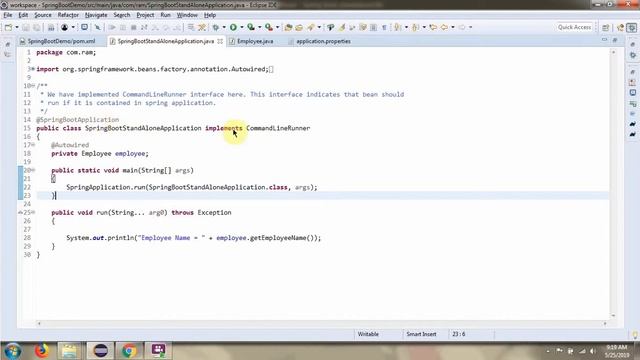
Task: Click the Next Annotation icon
Action: [x=398, y=27]
